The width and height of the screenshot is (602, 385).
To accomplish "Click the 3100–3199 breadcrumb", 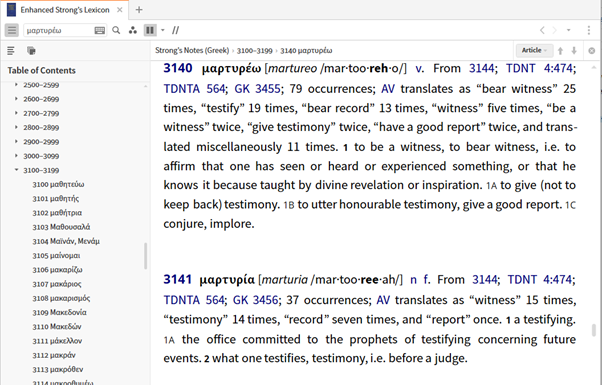I will [255, 51].
